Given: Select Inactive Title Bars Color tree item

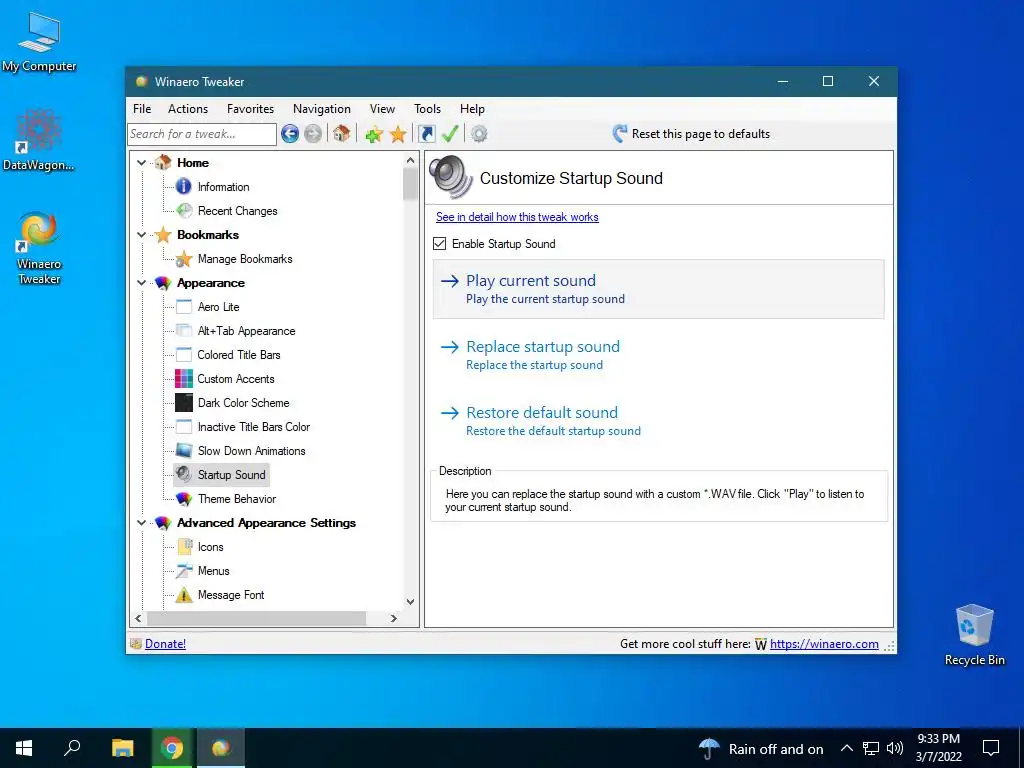Looking at the screenshot, I should [x=253, y=426].
